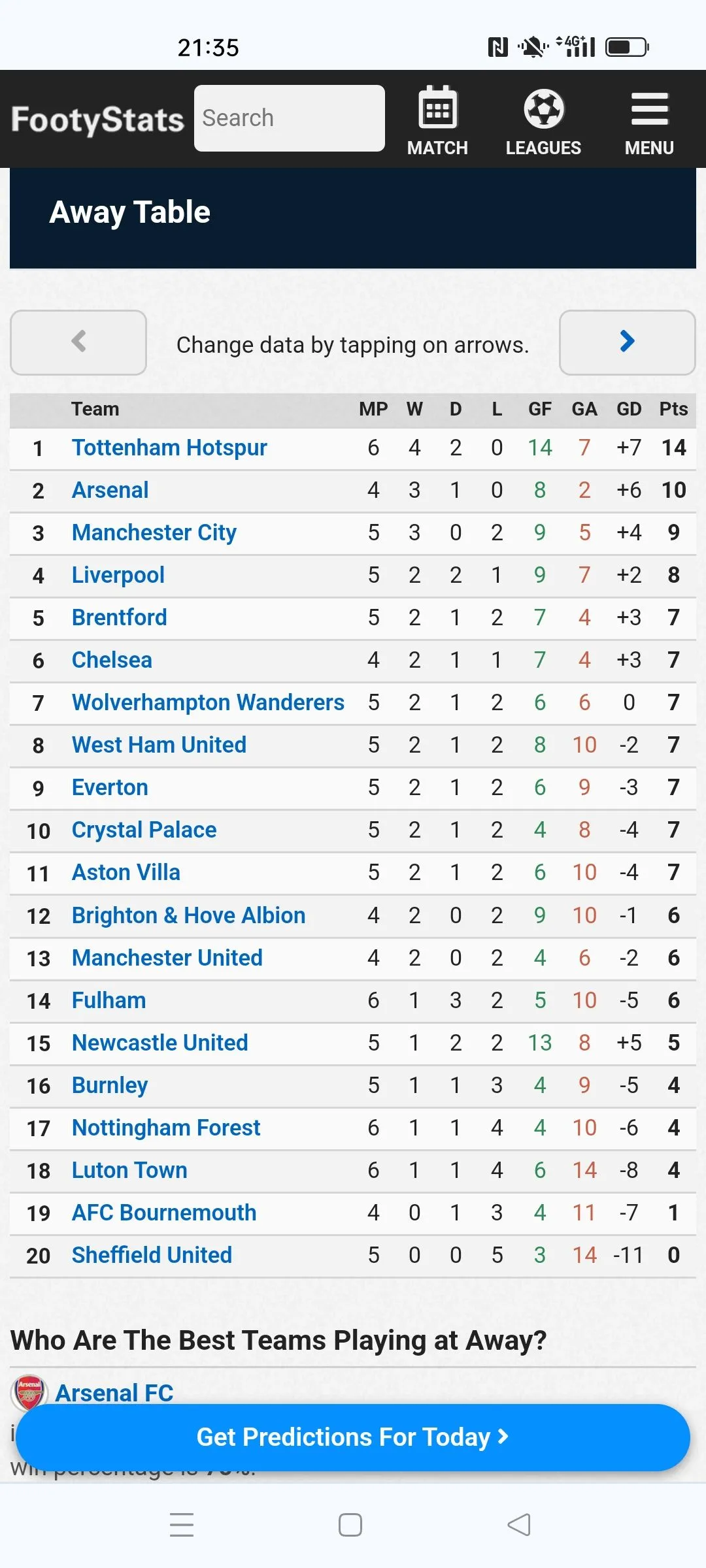706x1568 pixels.
Task: Open the Wolverhampton Wanderers team link
Action: pyautogui.click(x=208, y=702)
